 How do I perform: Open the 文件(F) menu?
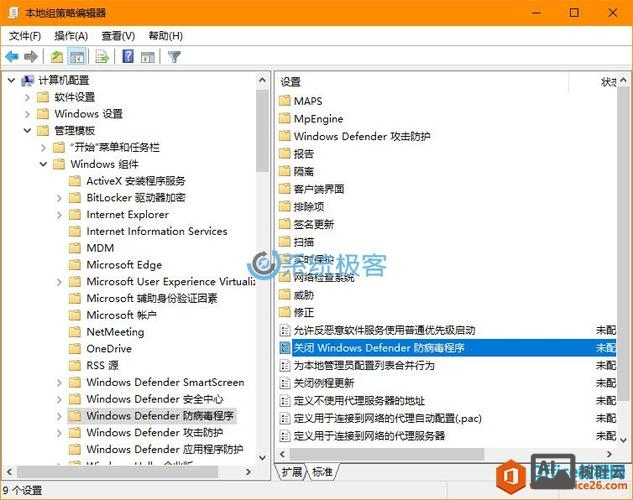tap(25, 36)
